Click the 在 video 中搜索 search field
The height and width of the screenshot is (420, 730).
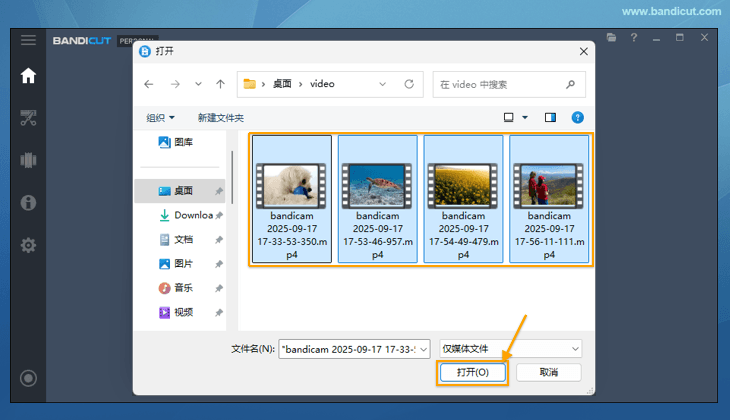pos(500,84)
